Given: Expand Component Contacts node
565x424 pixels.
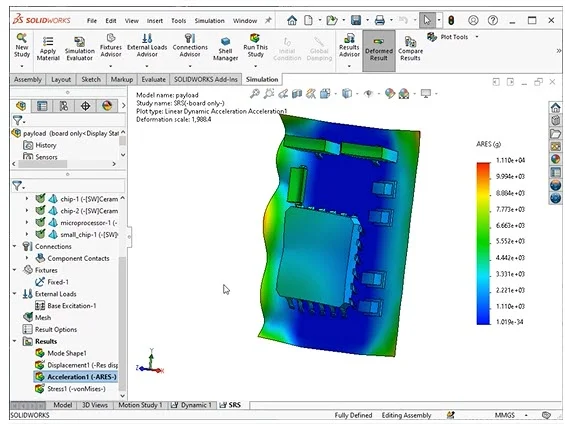Looking at the screenshot, I should pyautogui.click(x=27, y=258).
